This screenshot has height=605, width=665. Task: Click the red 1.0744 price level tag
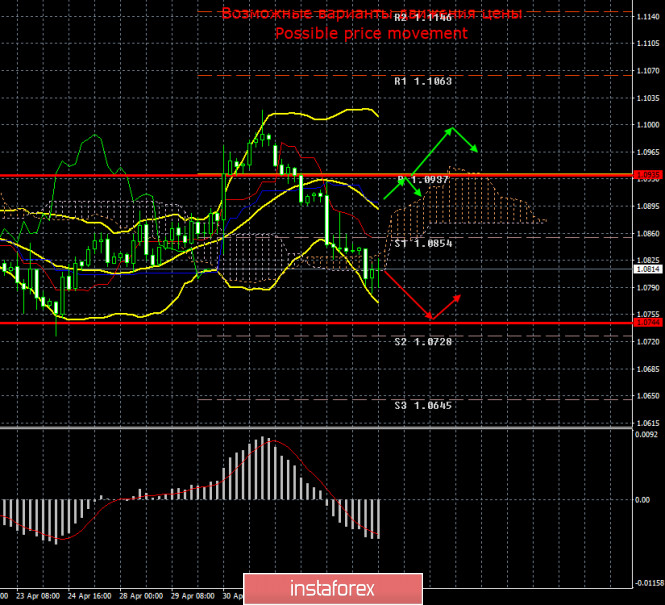(x=647, y=323)
